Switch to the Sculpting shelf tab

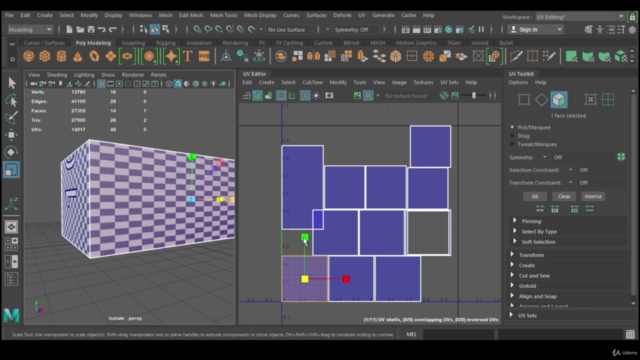click(x=133, y=42)
